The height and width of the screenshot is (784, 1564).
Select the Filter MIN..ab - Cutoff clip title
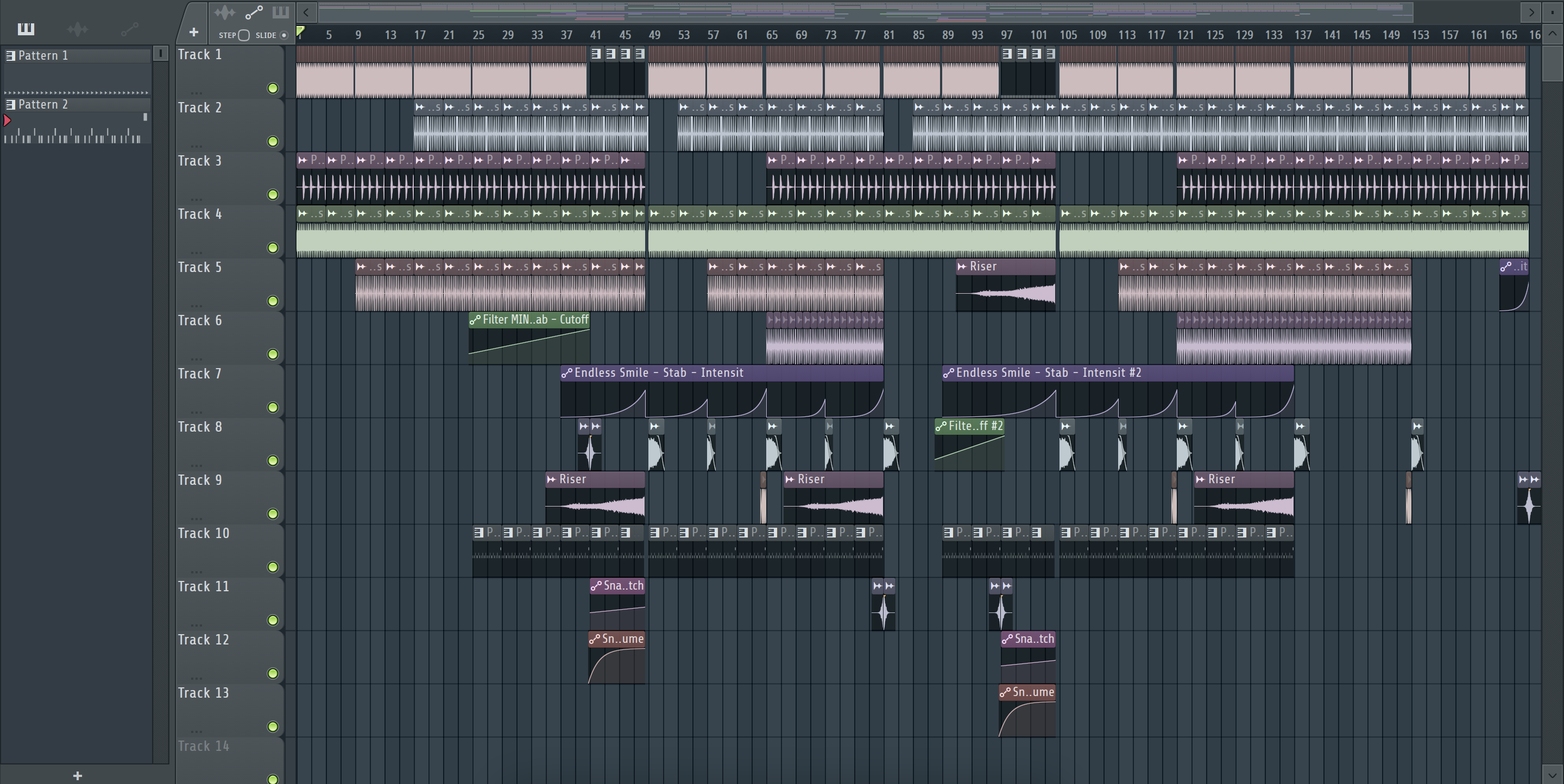(x=535, y=320)
